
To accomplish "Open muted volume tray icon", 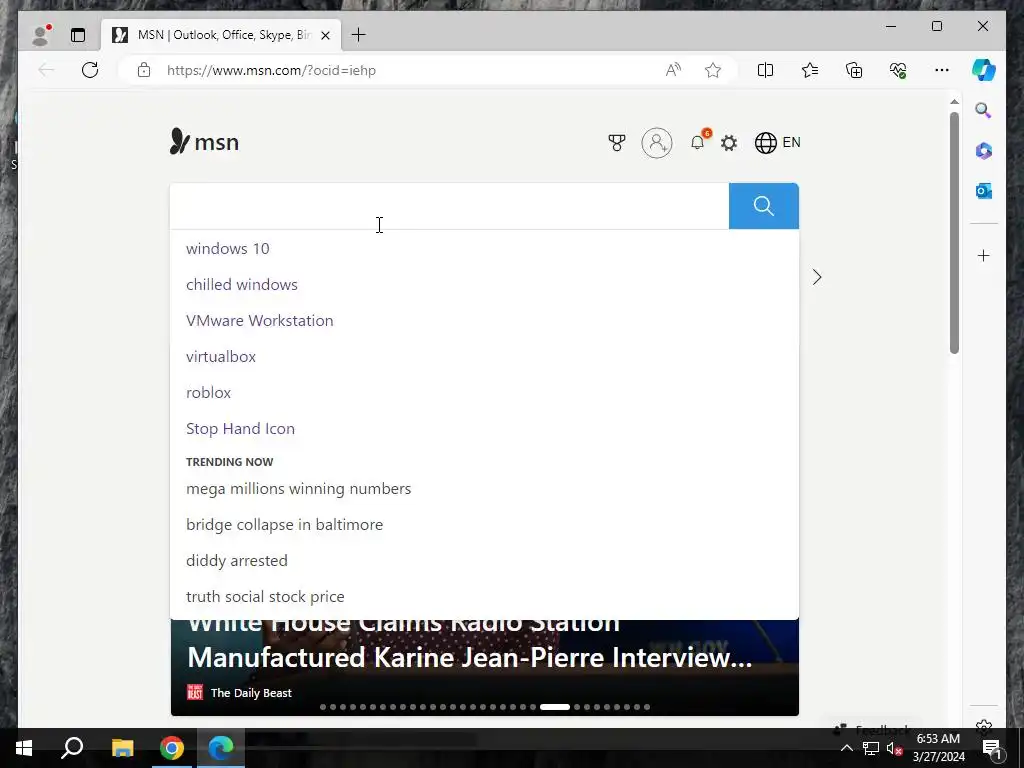I will point(894,748).
